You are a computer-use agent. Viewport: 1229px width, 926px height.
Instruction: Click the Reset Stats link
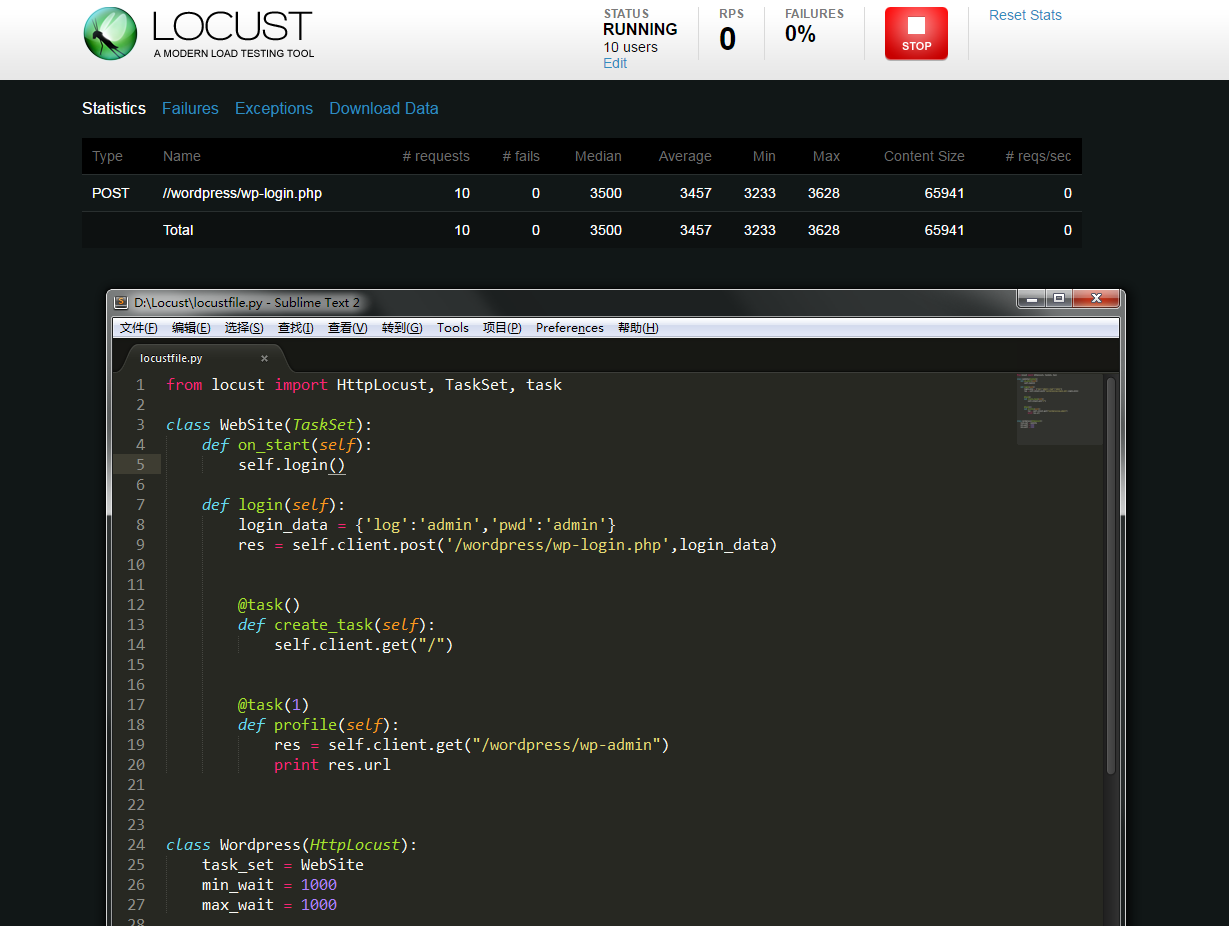click(1025, 15)
